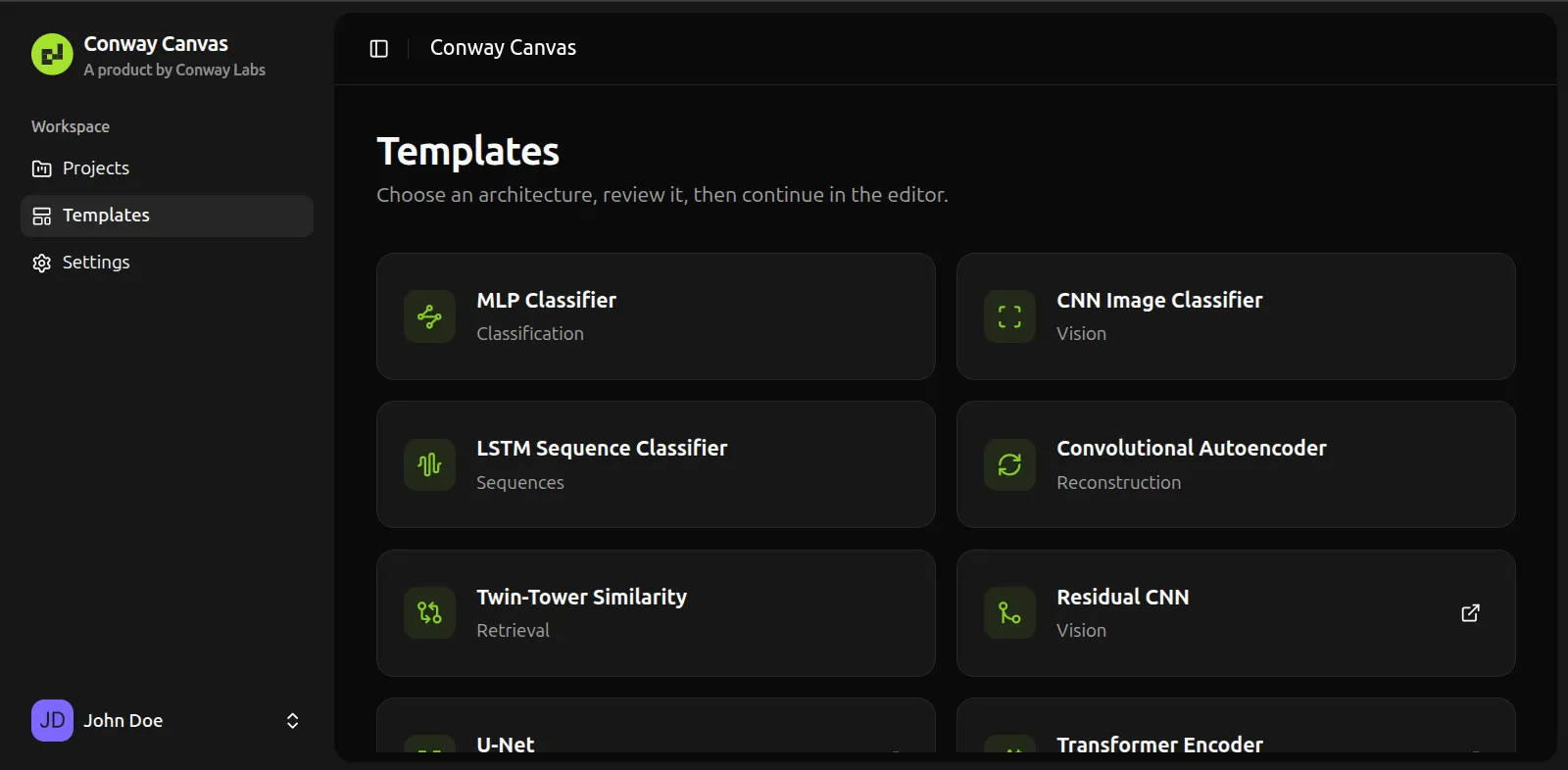The height and width of the screenshot is (770, 1568).
Task: Click the Settings gear icon
Action: coord(41,263)
